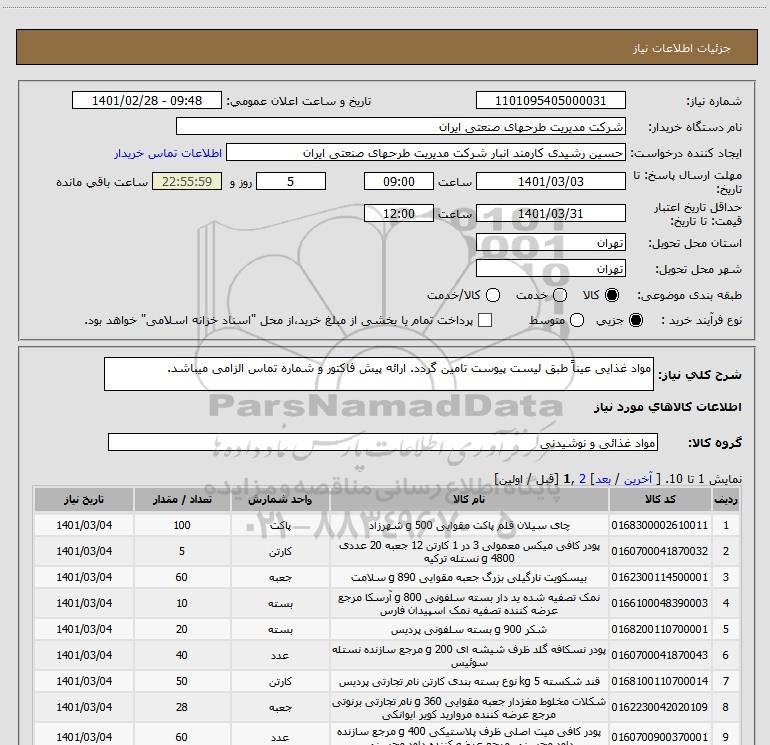770x745 pixels.
Task: Click quantity 28 in row 8
Action: pyautogui.click(x=182, y=707)
